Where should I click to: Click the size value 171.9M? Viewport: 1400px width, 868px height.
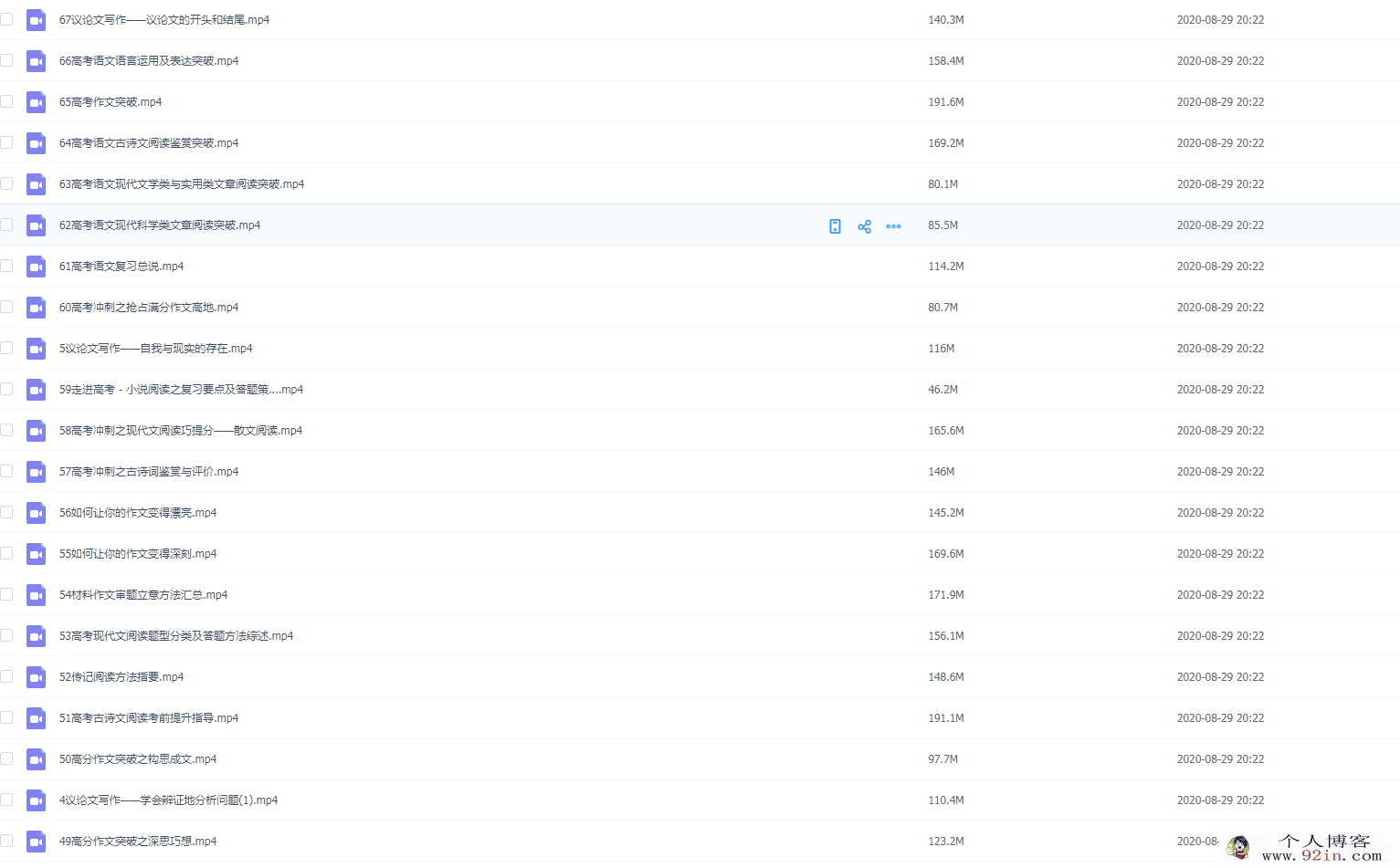[x=946, y=595]
